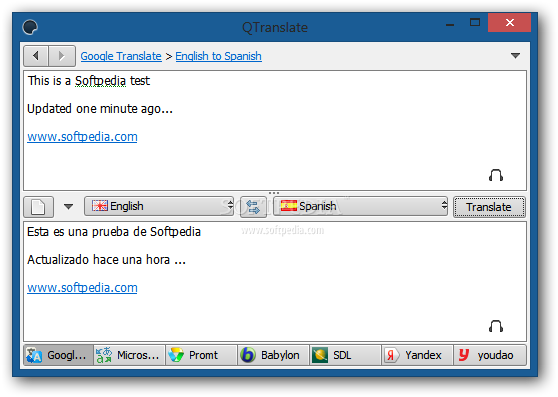Switch to Yandex translation service tab
Screen dimensions: 558x397
[x=417, y=355]
